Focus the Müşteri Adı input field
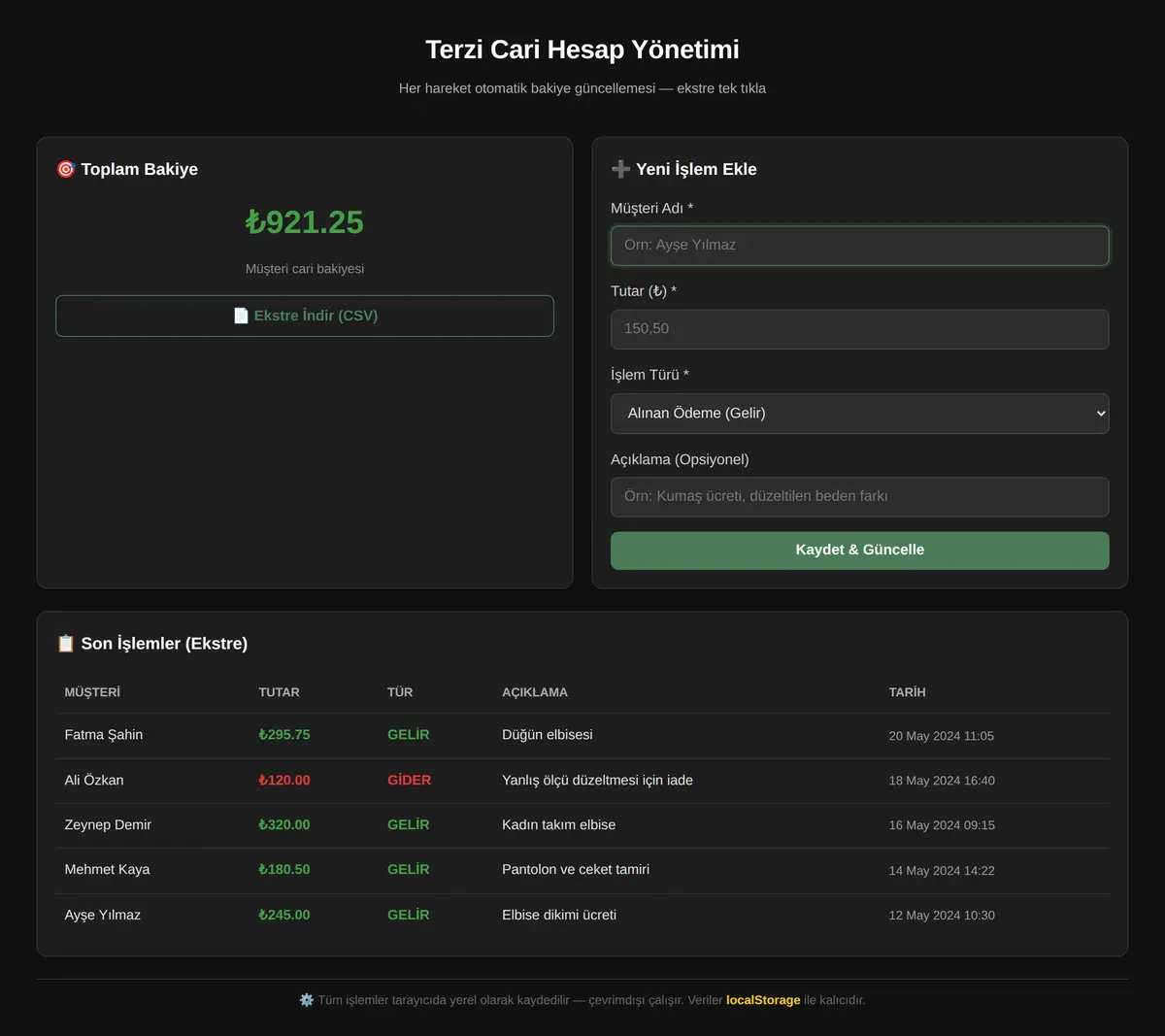Screen dimensions: 1165x1036 coord(859,245)
